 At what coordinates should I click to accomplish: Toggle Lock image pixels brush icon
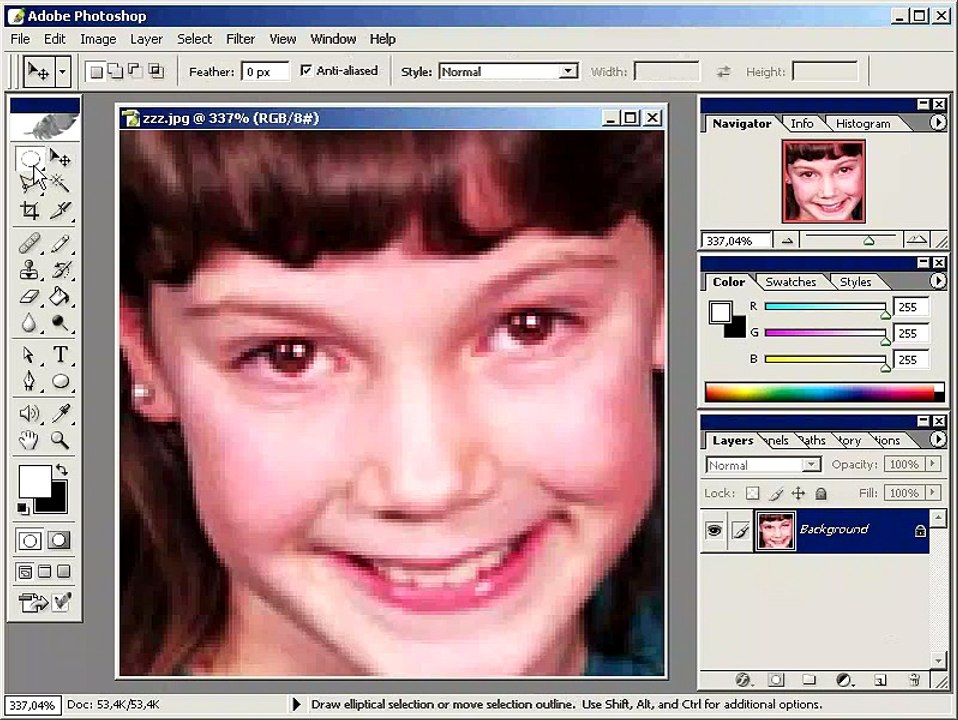(776, 493)
